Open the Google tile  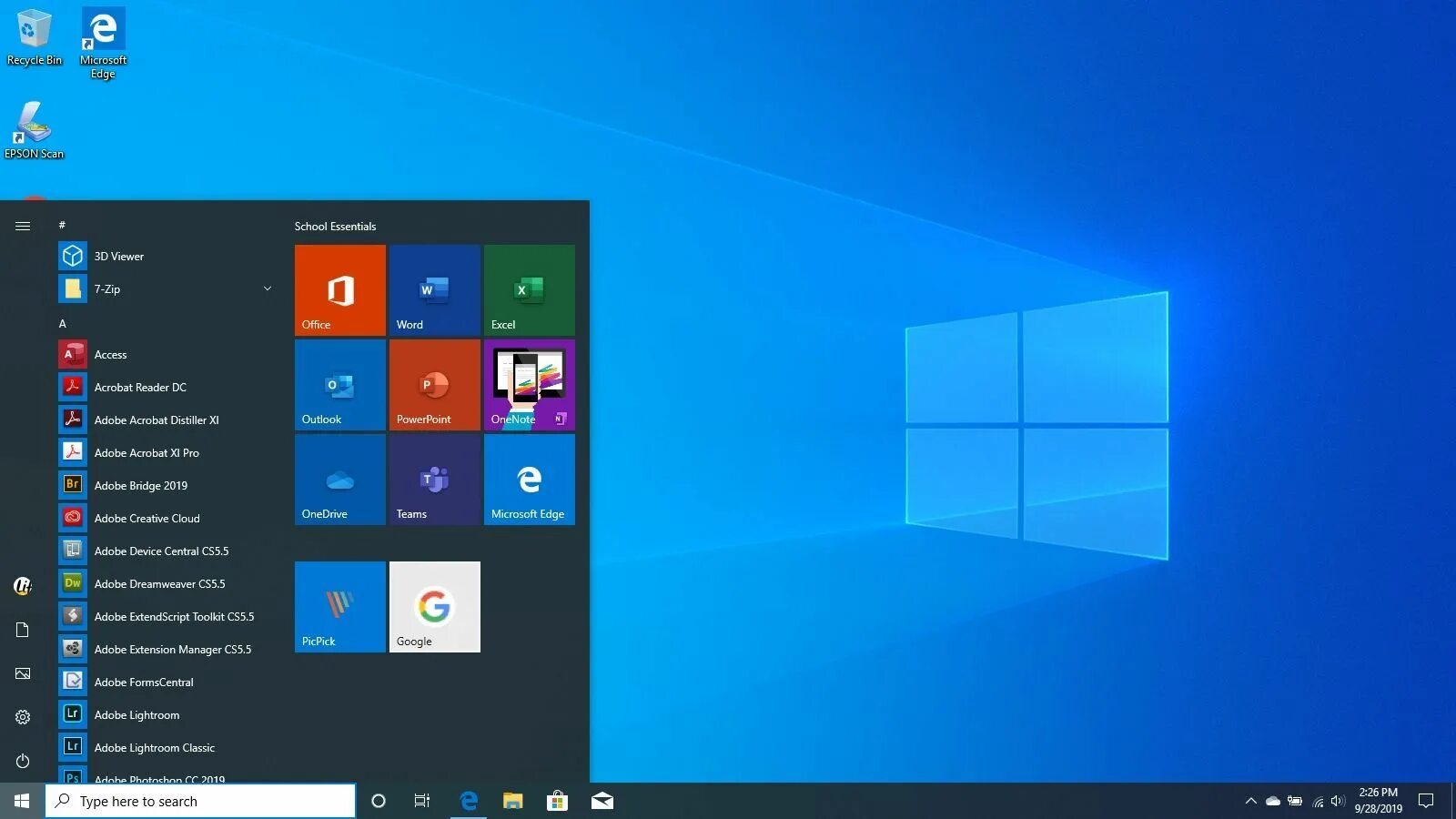[x=434, y=606]
